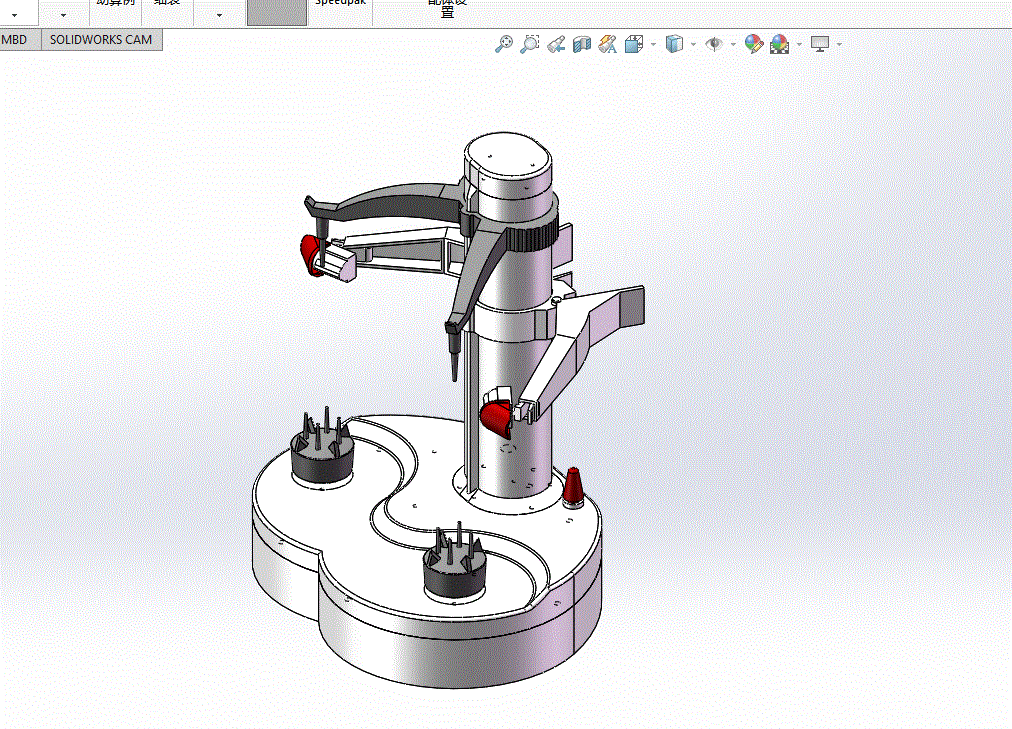Select the red cone on the base
This screenshot has height=729, width=1012.
tap(574, 488)
